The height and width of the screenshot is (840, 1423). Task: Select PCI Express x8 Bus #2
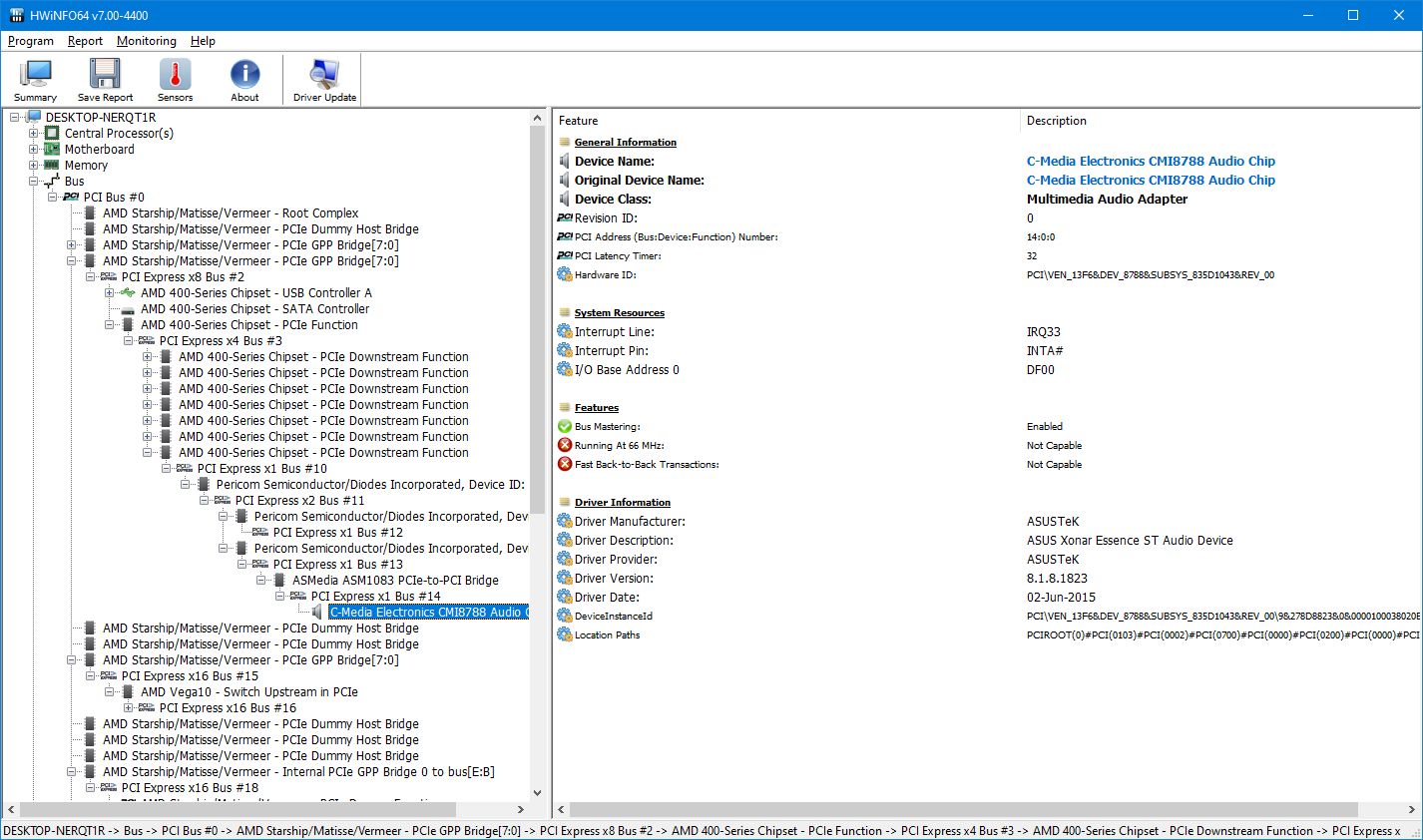click(183, 277)
